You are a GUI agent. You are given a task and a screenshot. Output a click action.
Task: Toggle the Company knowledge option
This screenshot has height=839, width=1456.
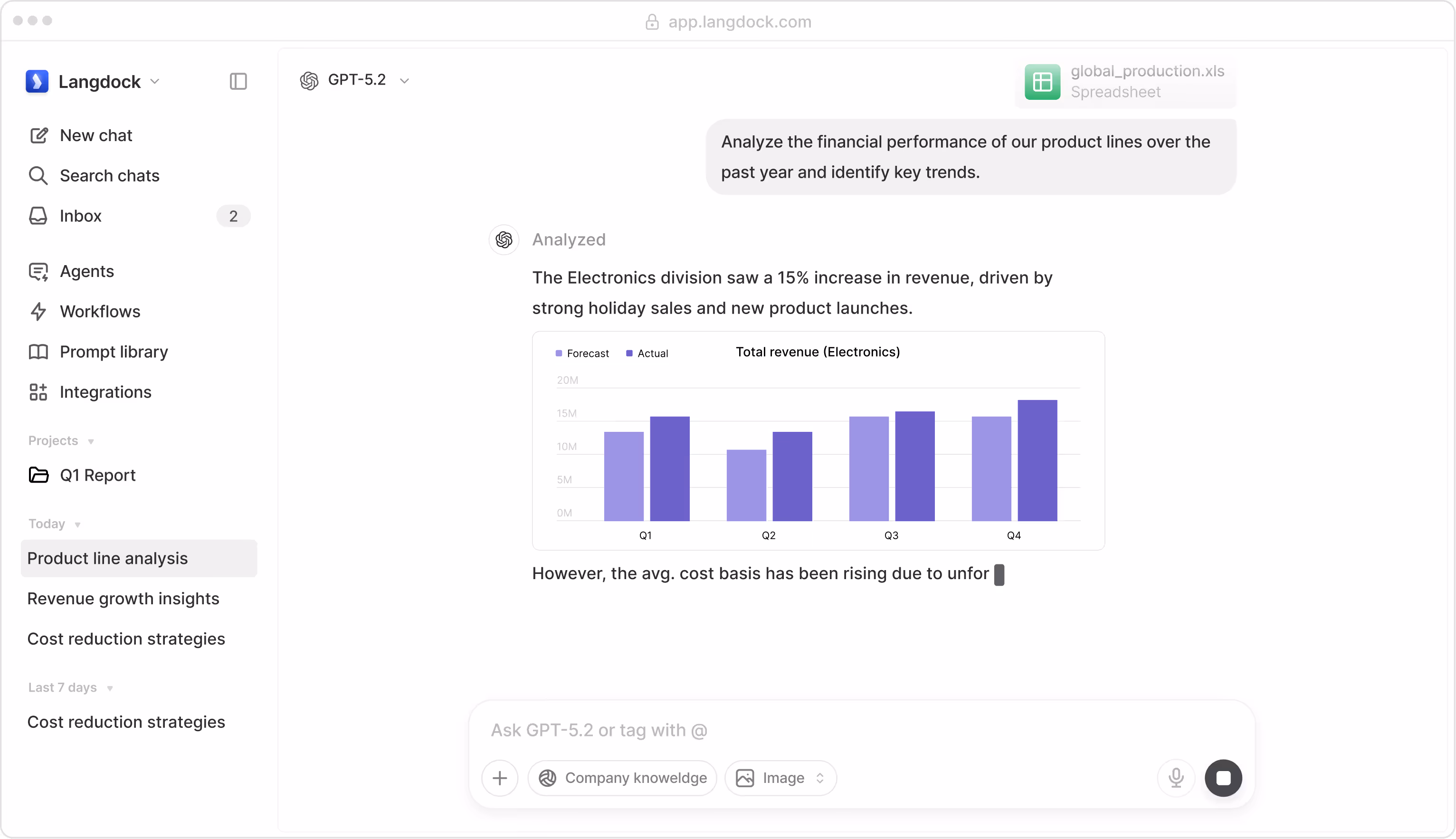pos(622,778)
